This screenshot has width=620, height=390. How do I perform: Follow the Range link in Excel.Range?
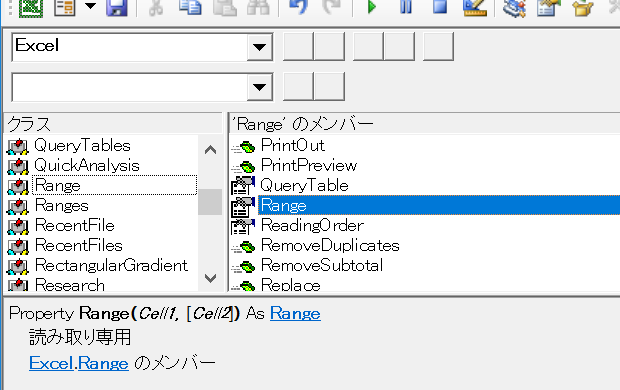(103, 363)
